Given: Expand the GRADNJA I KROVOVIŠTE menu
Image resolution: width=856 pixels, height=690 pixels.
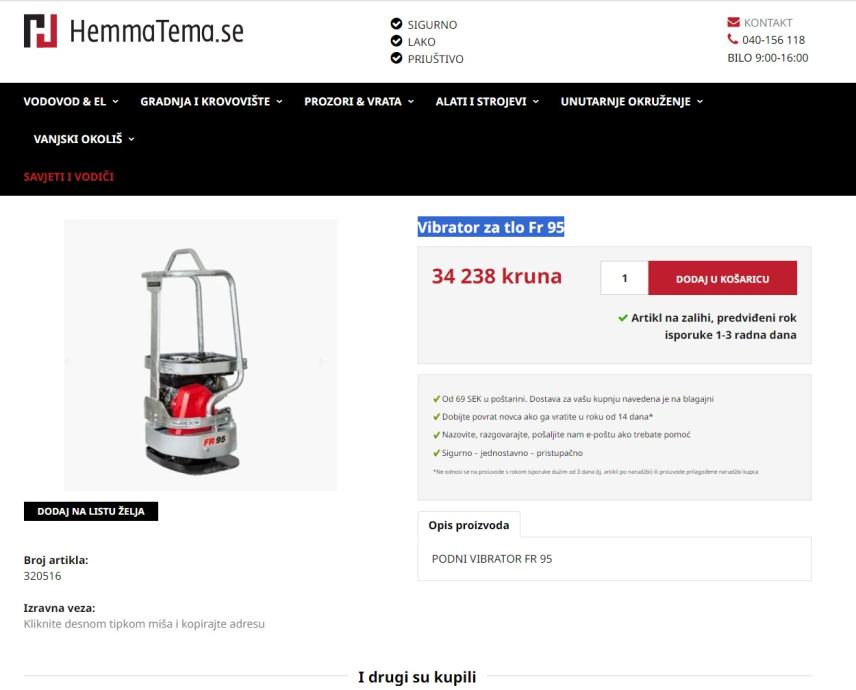Looking at the screenshot, I should (211, 102).
